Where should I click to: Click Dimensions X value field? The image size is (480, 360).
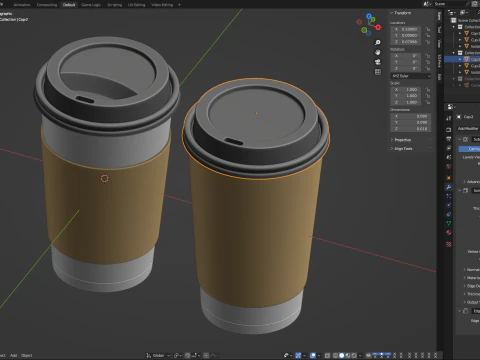point(411,116)
